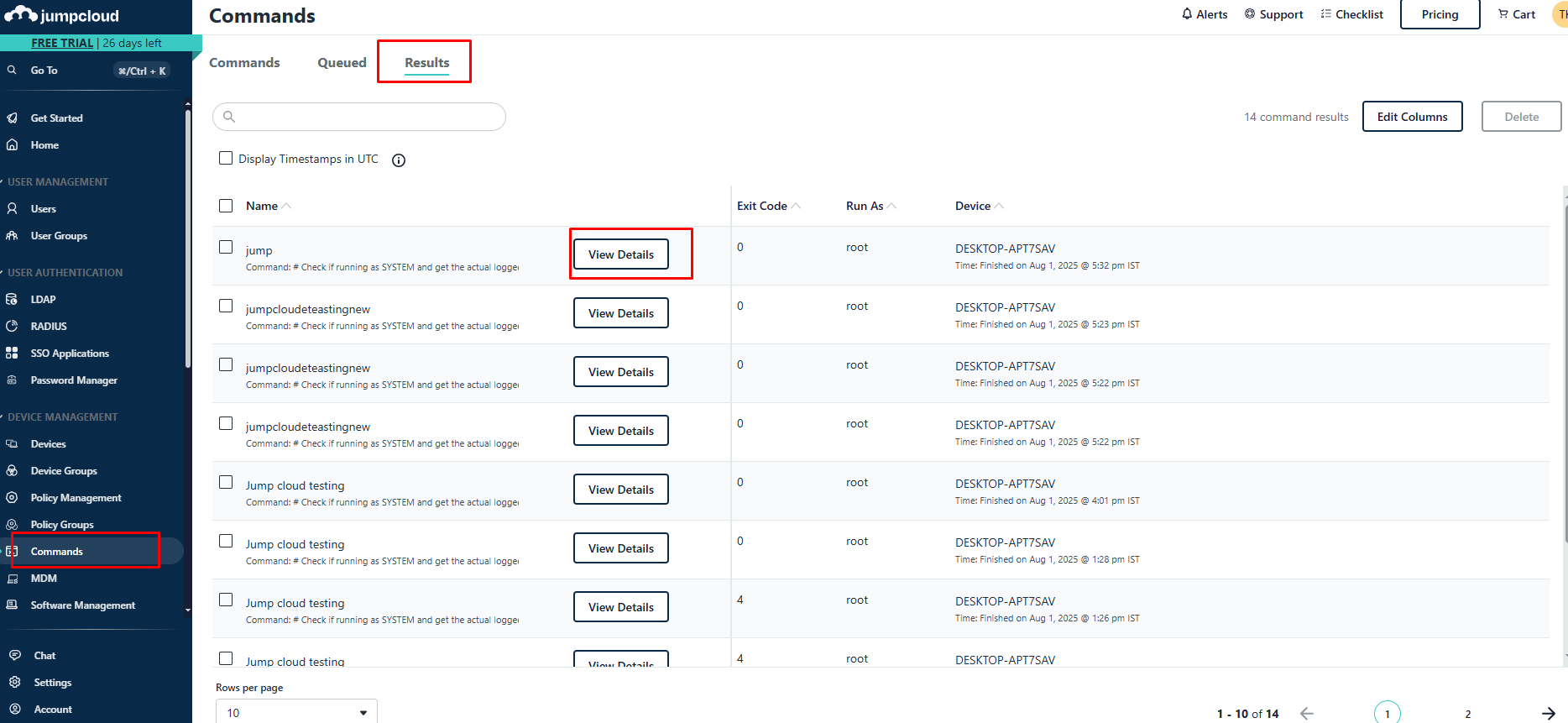Click the RADIUS icon in sidebar
The width and height of the screenshot is (1568, 723).
(12, 327)
